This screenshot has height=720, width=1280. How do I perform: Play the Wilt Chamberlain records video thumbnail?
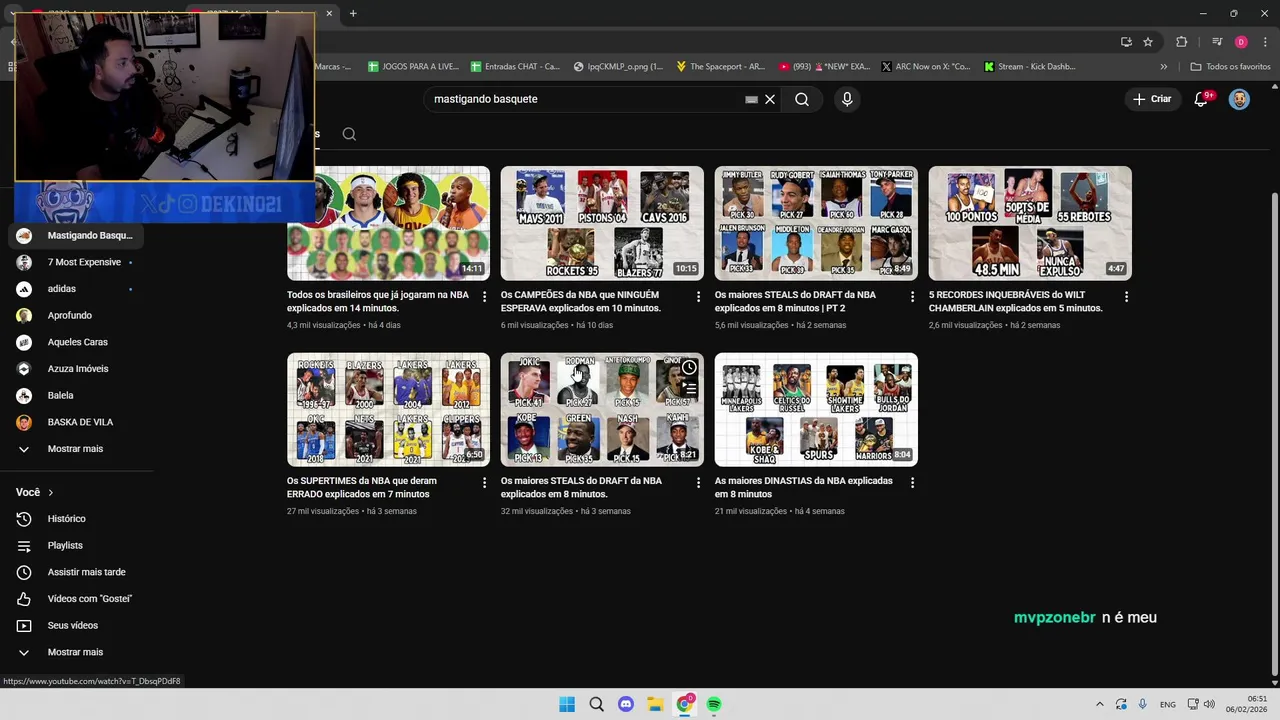coord(1030,223)
